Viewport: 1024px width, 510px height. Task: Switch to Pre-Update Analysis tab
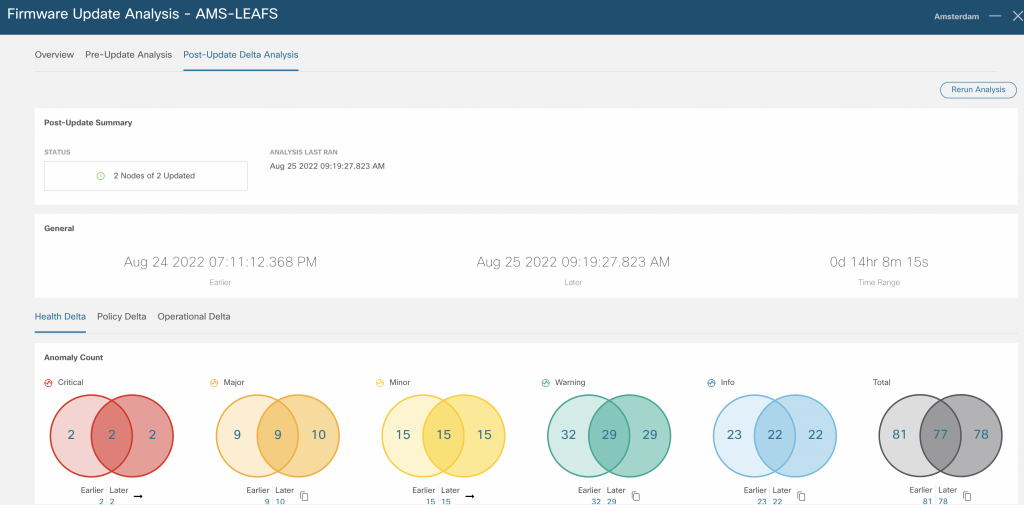(128, 55)
